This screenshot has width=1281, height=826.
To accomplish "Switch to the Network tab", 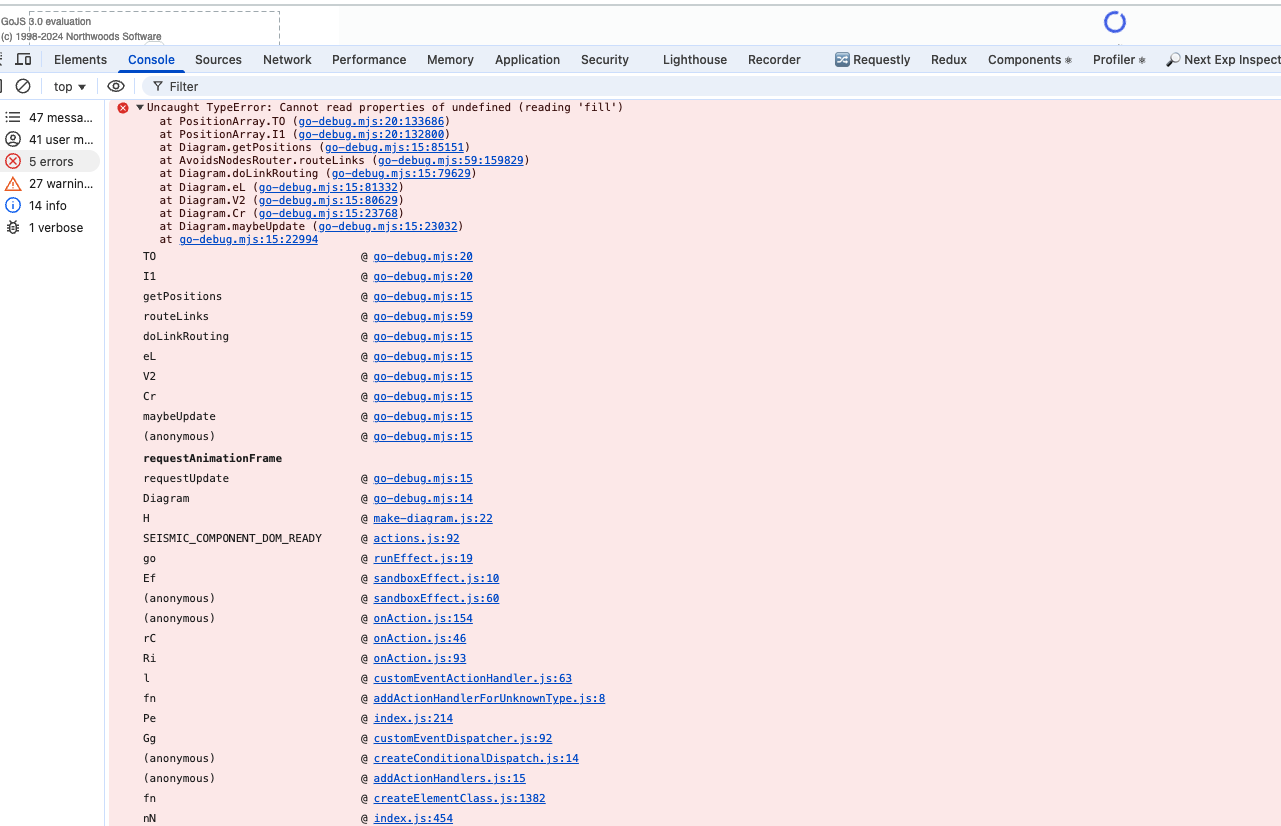I will click(287, 60).
